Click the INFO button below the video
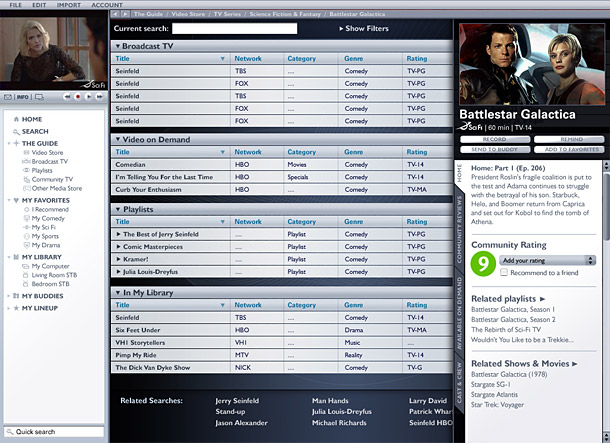This screenshot has width=610, height=443. [x=23, y=97]
